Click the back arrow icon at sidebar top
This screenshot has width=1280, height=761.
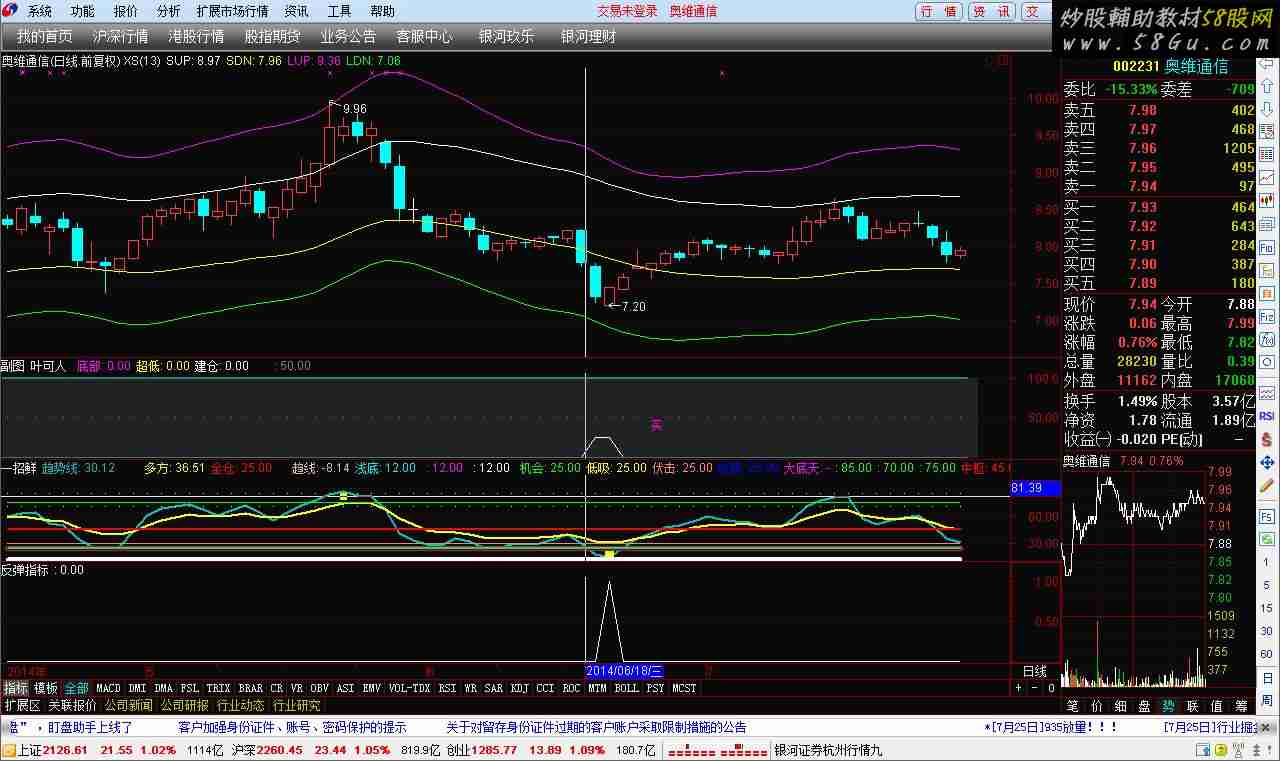point(1267,63)
